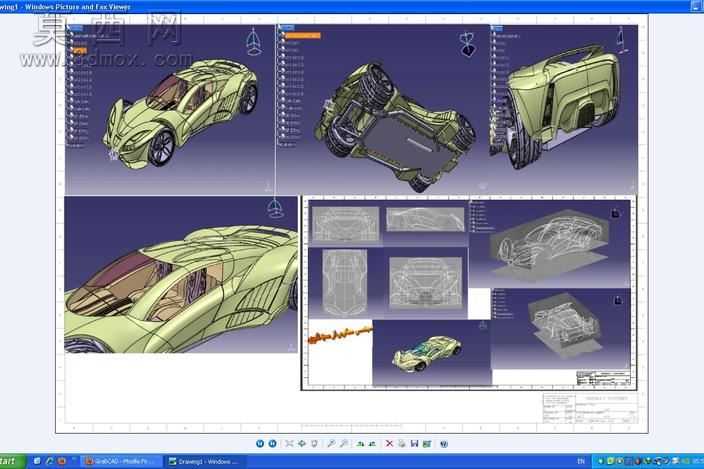Click the EN language indicator
The height and width of the screenshot is (469, 704).
tap(581, 461)
